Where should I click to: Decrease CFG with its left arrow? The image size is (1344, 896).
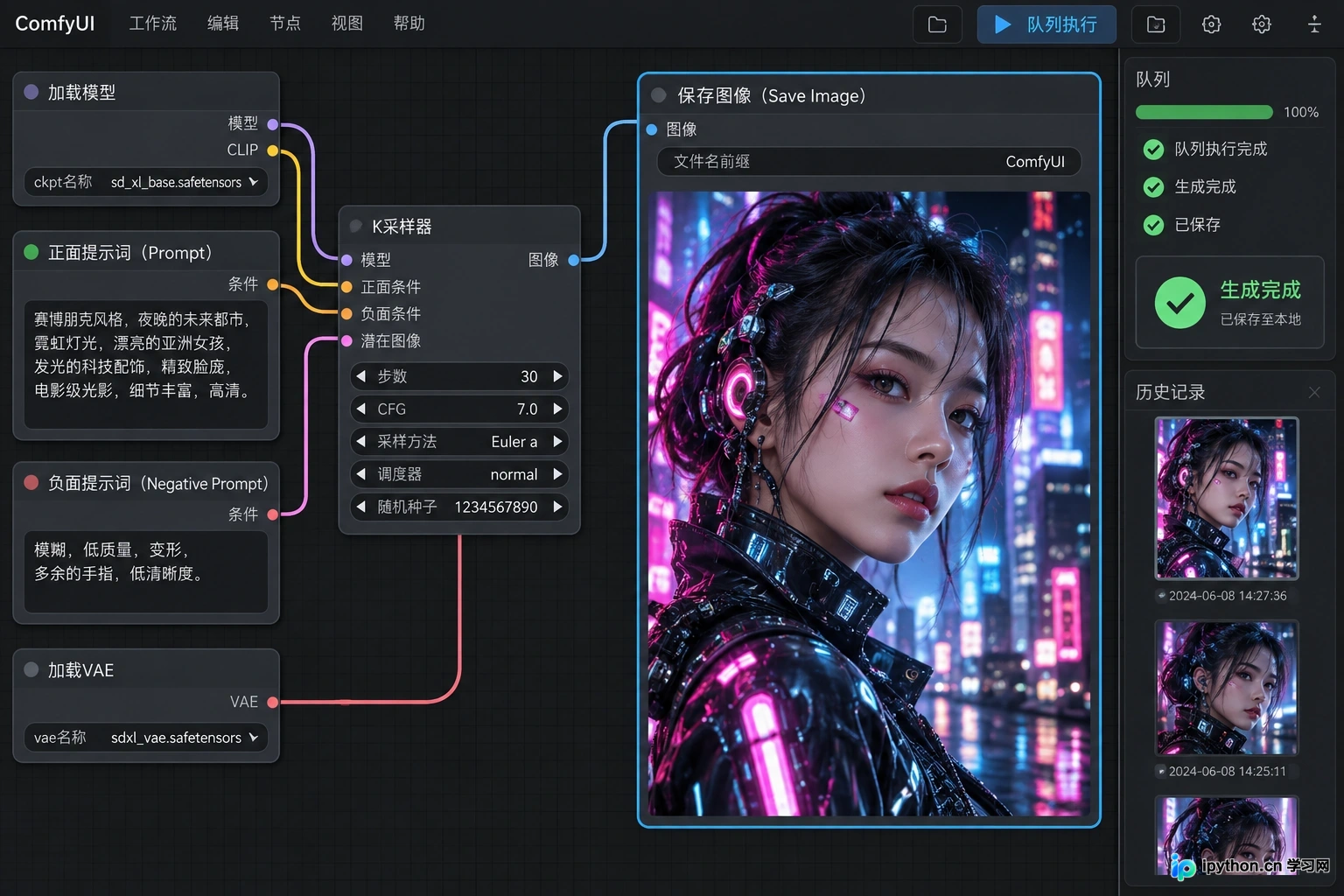point(360,409)
